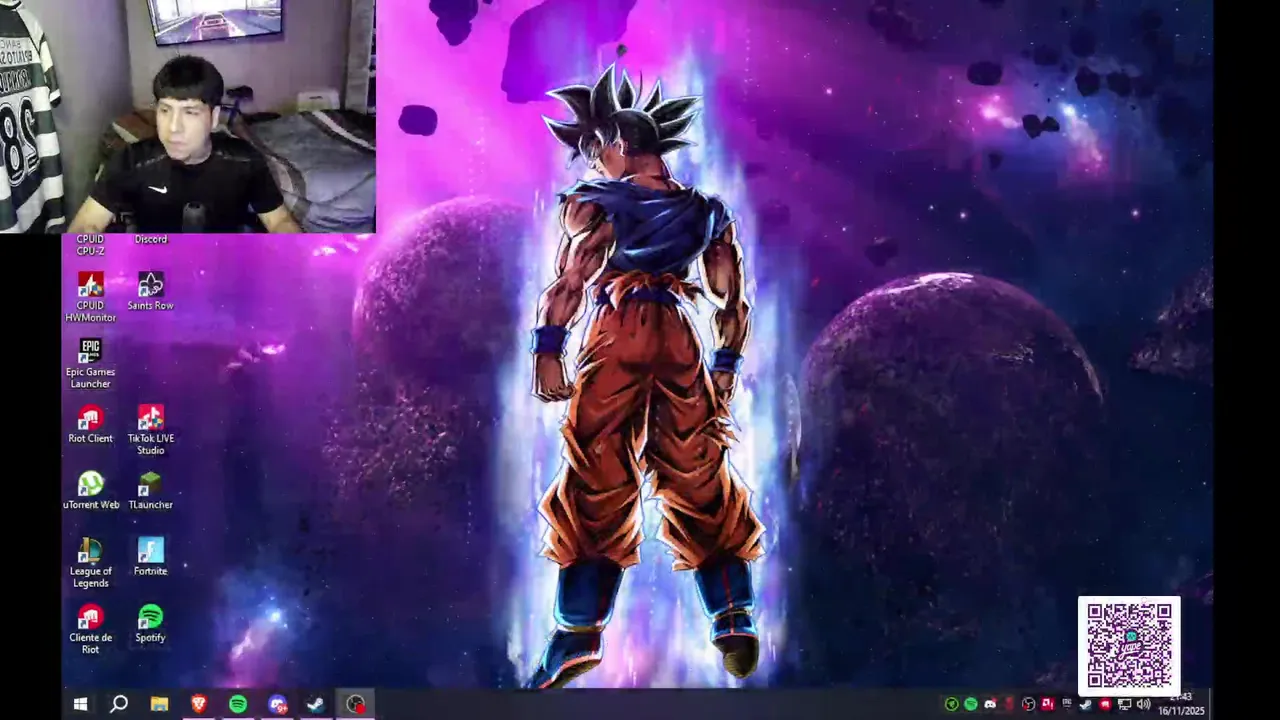Select the Cliente de Riot desktop icon
This screenshot has width=1280, height=720.
pyautogui.click(x=90, y=629)
